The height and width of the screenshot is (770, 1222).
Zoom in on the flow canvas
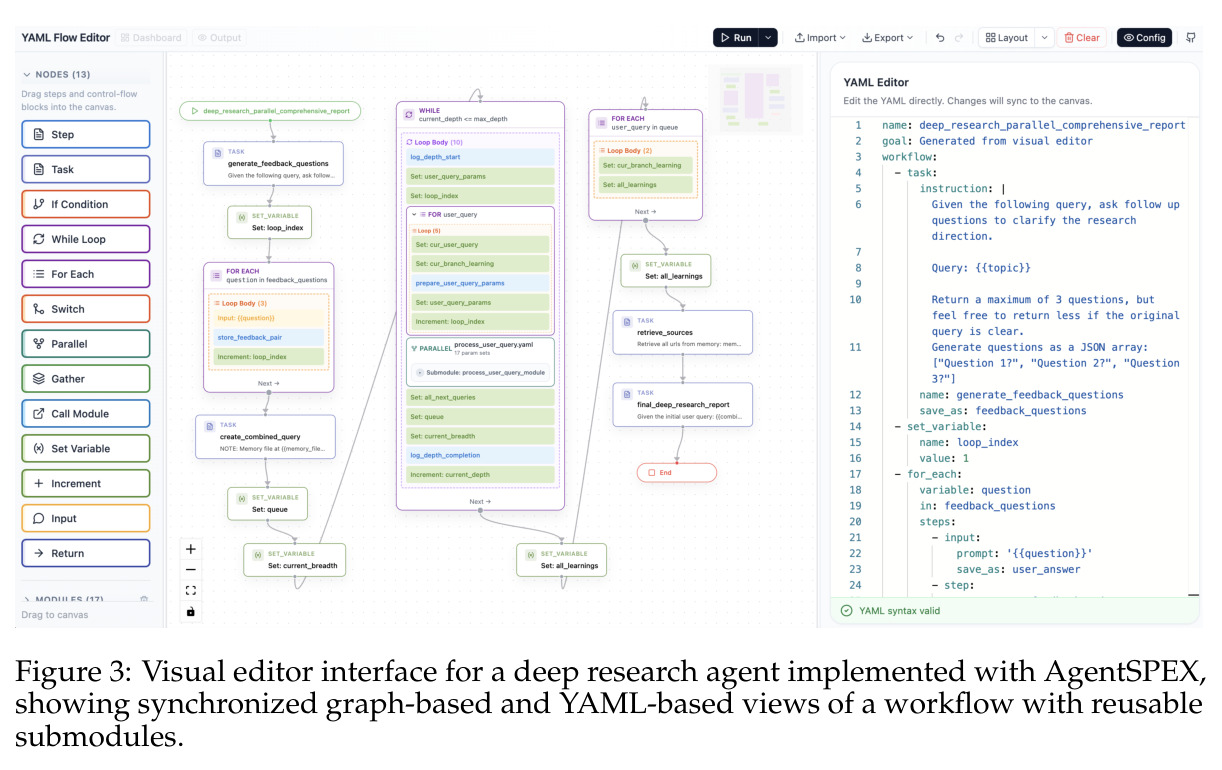[191, 548]
